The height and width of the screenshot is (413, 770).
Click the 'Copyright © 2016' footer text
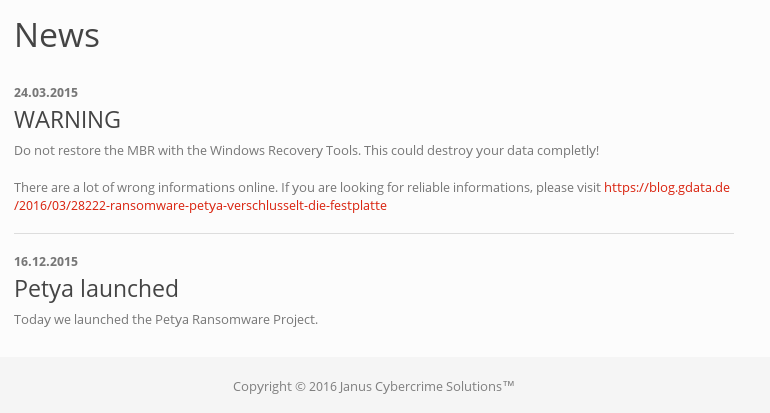point(285,386)
